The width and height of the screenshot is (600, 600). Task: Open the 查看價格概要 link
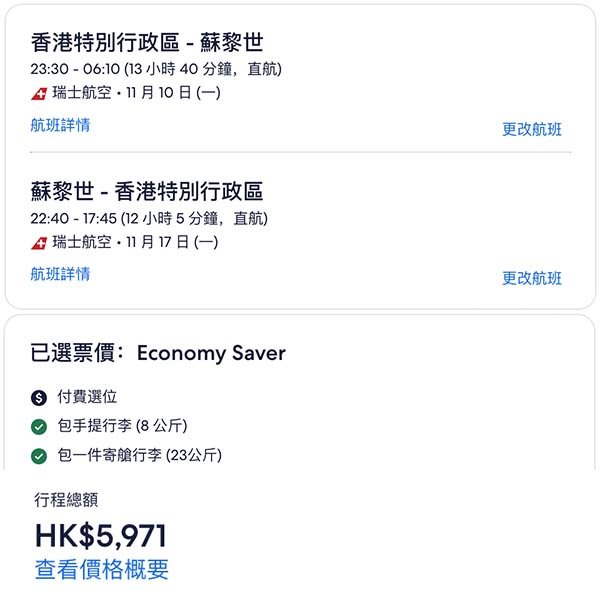click(x=102, y=570)
